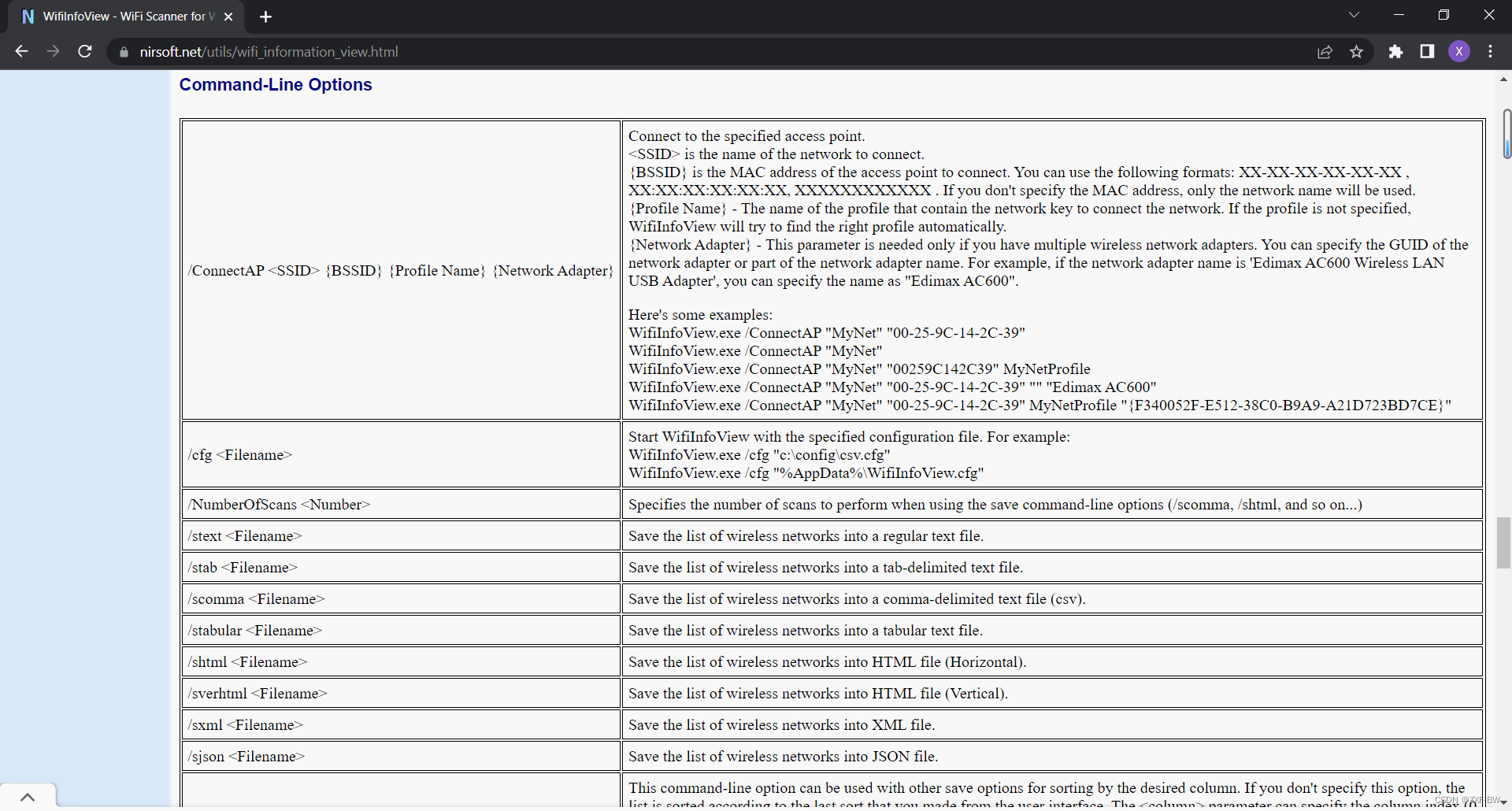The image size is (1512, 811).
Task: Click the '<SSID> is the name of the network' line
Action: (x=776, y=154)
